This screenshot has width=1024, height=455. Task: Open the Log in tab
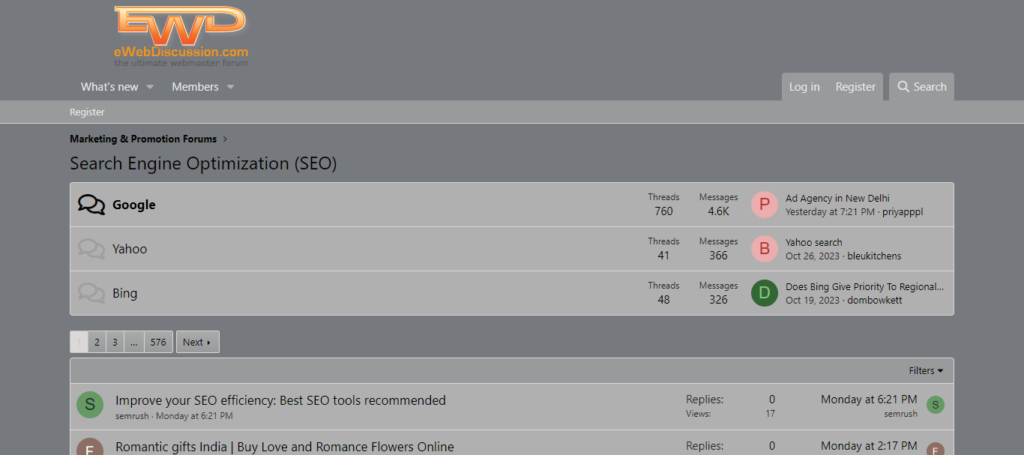pos(804,87)
